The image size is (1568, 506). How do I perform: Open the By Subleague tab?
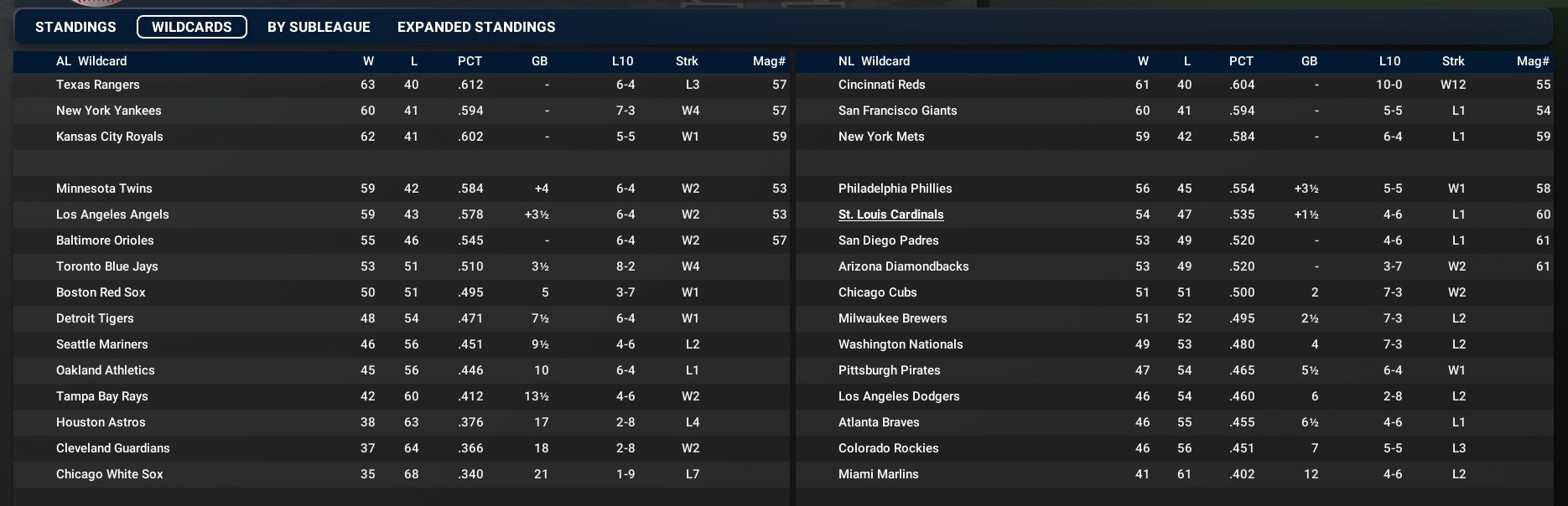pyautogui.click(x=319, y=27)
